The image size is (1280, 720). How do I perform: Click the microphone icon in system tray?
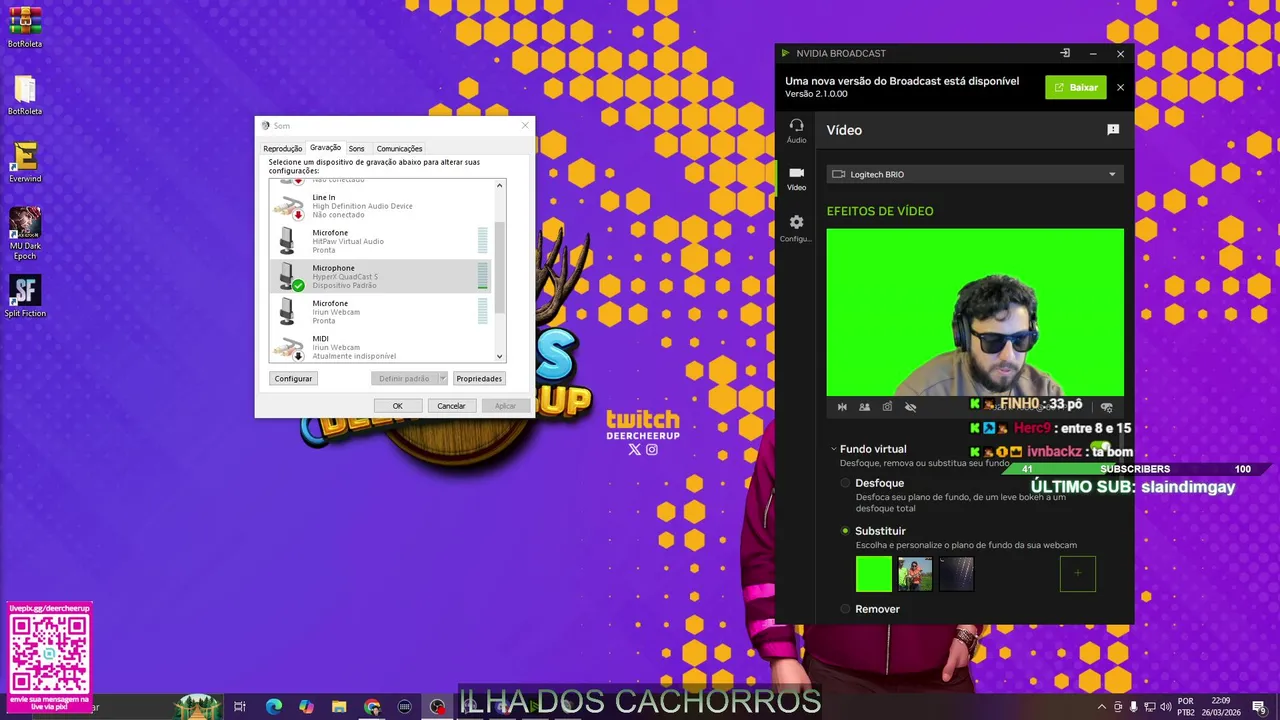[1133, 707]
